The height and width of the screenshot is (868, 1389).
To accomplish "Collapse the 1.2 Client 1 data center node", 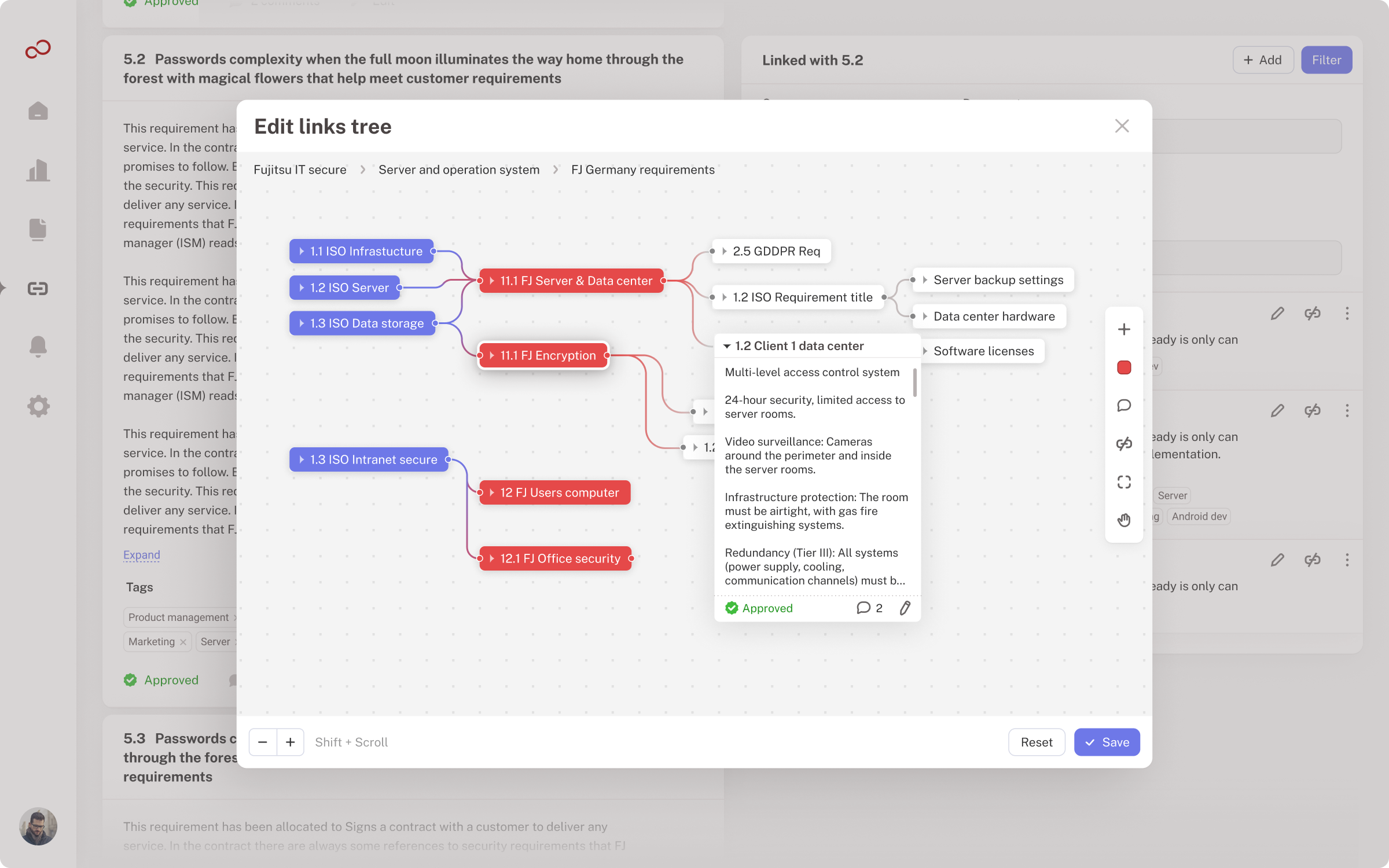I will tap(727, 346).
